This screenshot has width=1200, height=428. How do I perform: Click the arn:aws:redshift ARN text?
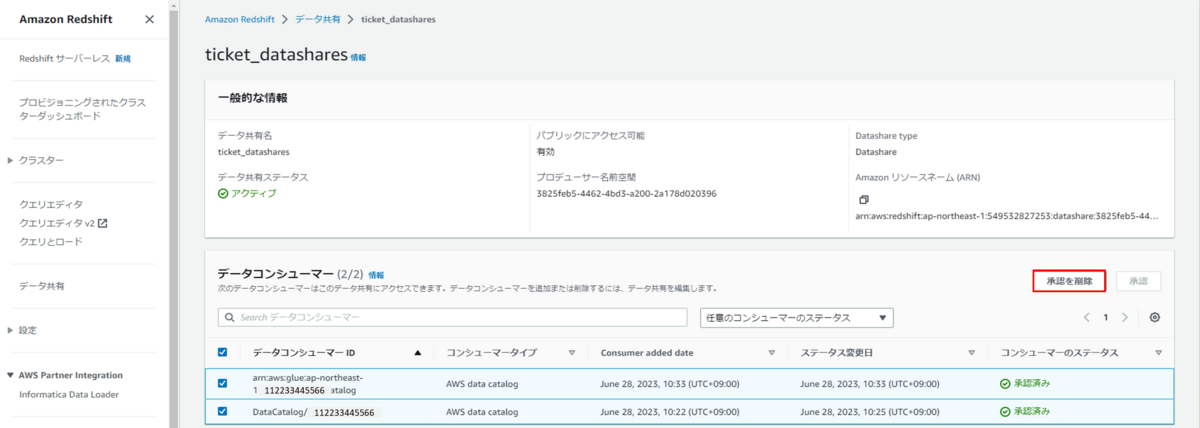pyautogui.click(x=1007, y=215)
